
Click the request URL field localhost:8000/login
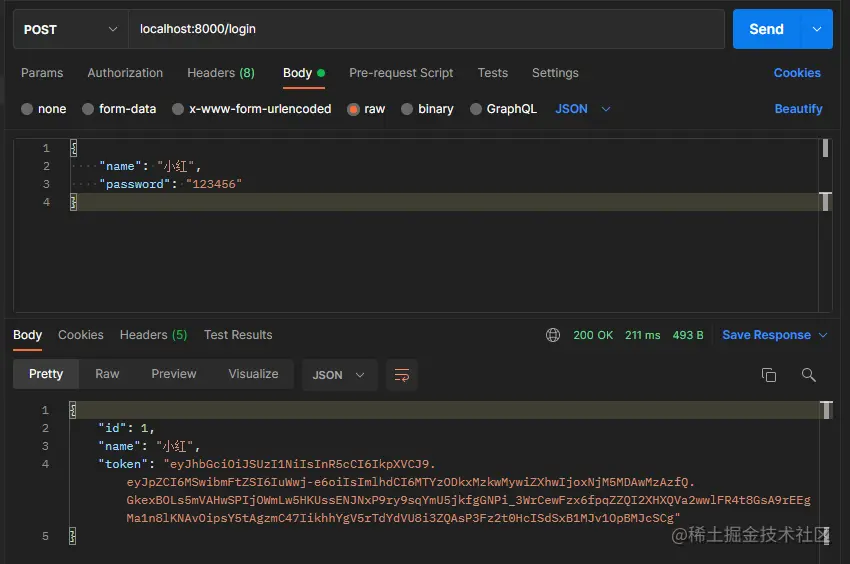pos(426,29)
